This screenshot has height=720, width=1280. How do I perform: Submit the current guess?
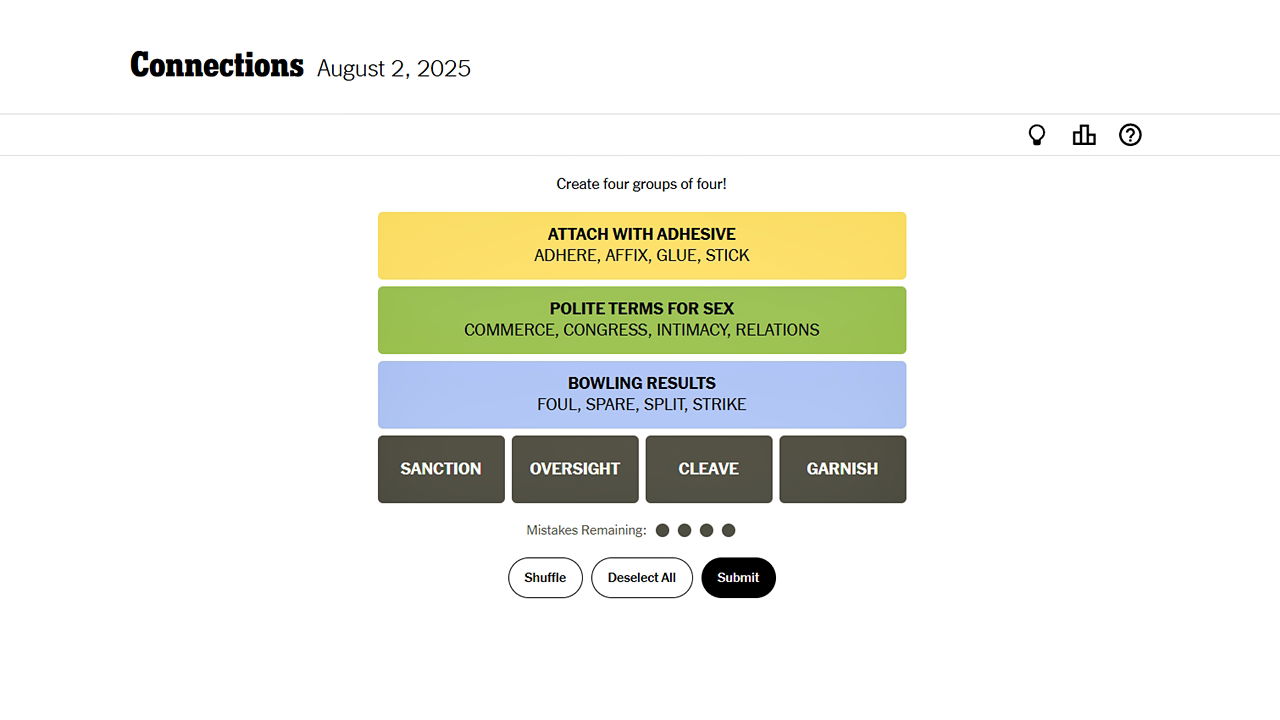pos(738,577)
